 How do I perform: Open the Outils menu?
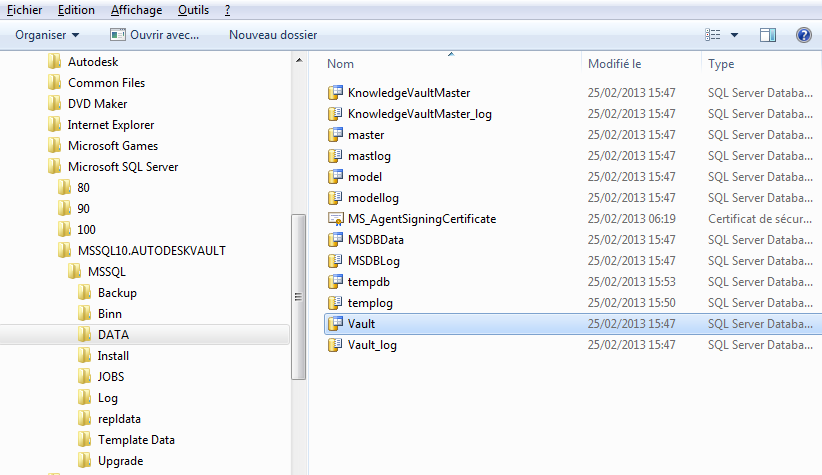(x=193, y=10)
